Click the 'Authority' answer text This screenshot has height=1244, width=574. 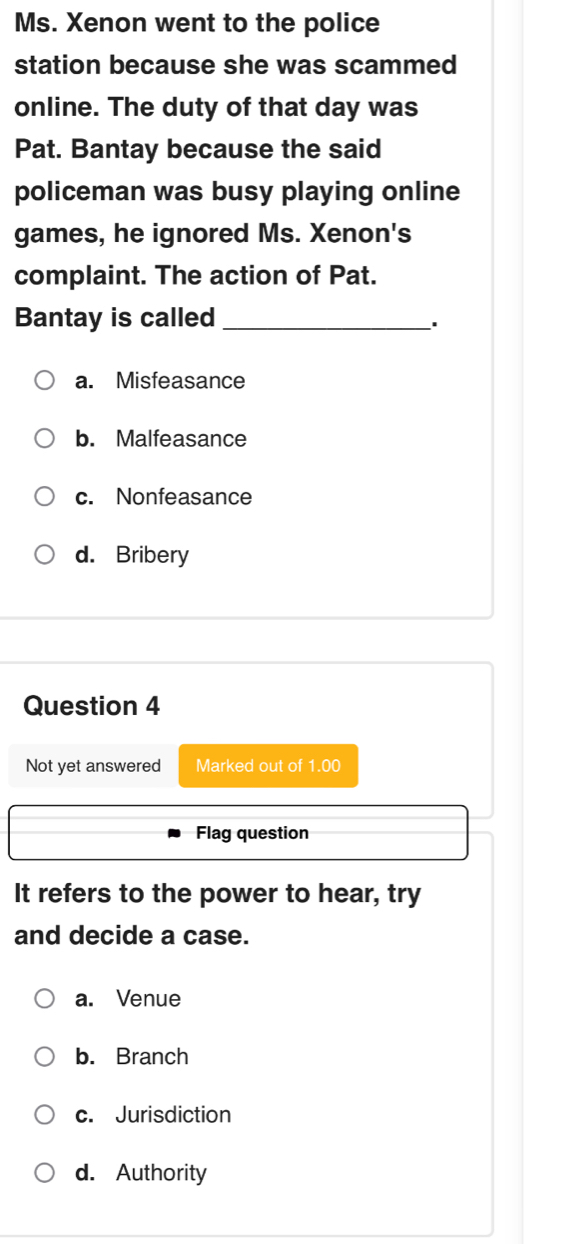162,1172
